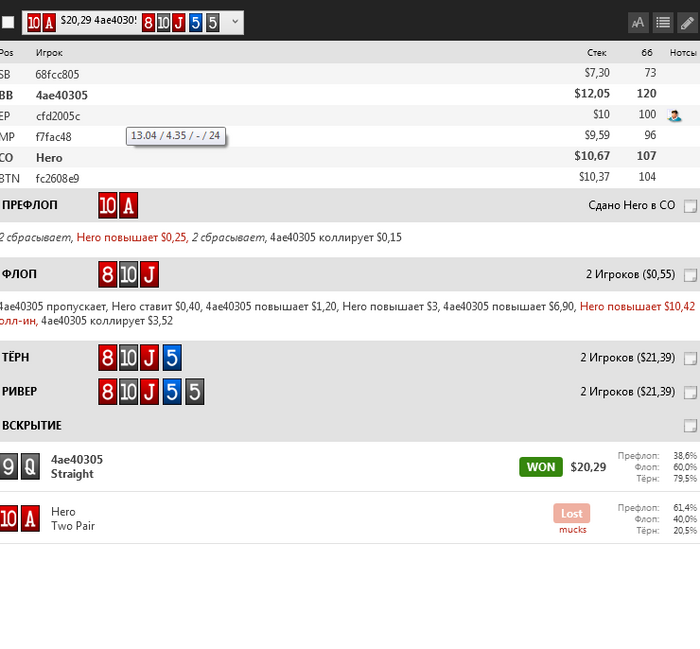The width and height of the screenshot is (700, 649).
Task: Click the ТЁРН section label
Action: pyautogui.click(x=16, y=358)
